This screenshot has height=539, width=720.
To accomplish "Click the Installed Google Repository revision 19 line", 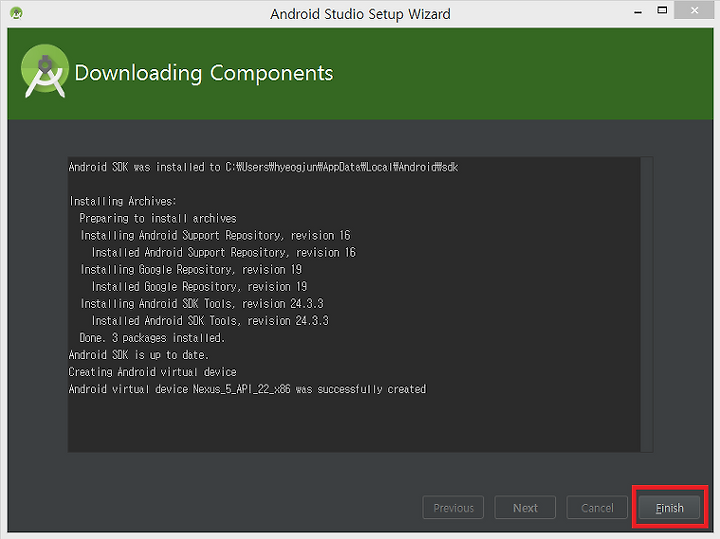I will [199, 286].
